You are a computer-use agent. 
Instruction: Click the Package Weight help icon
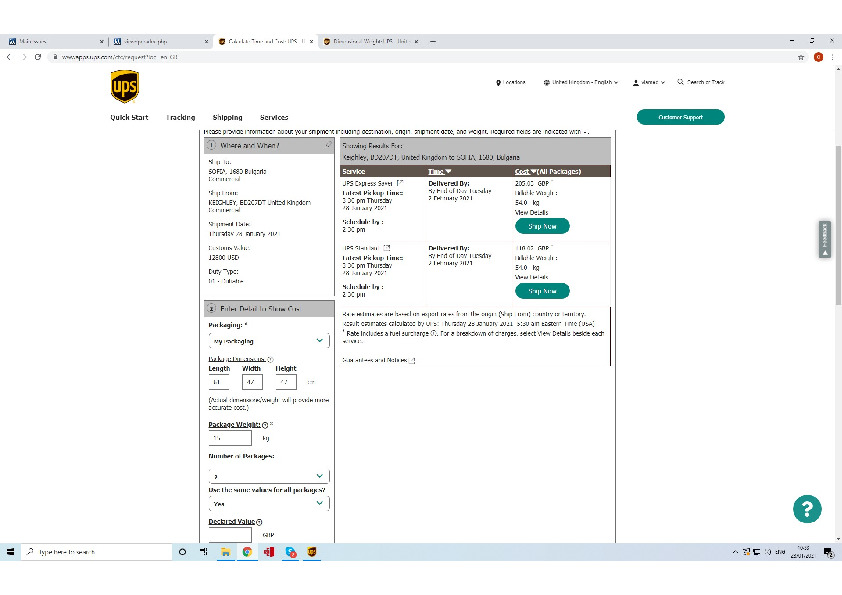tap(265, 424)
